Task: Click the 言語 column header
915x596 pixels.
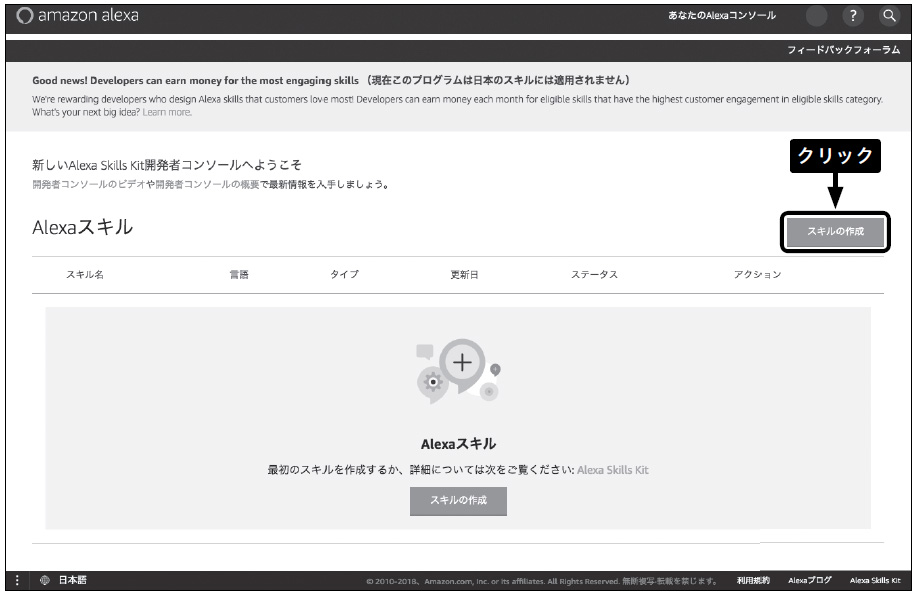Action: click(x=239, y=274)
